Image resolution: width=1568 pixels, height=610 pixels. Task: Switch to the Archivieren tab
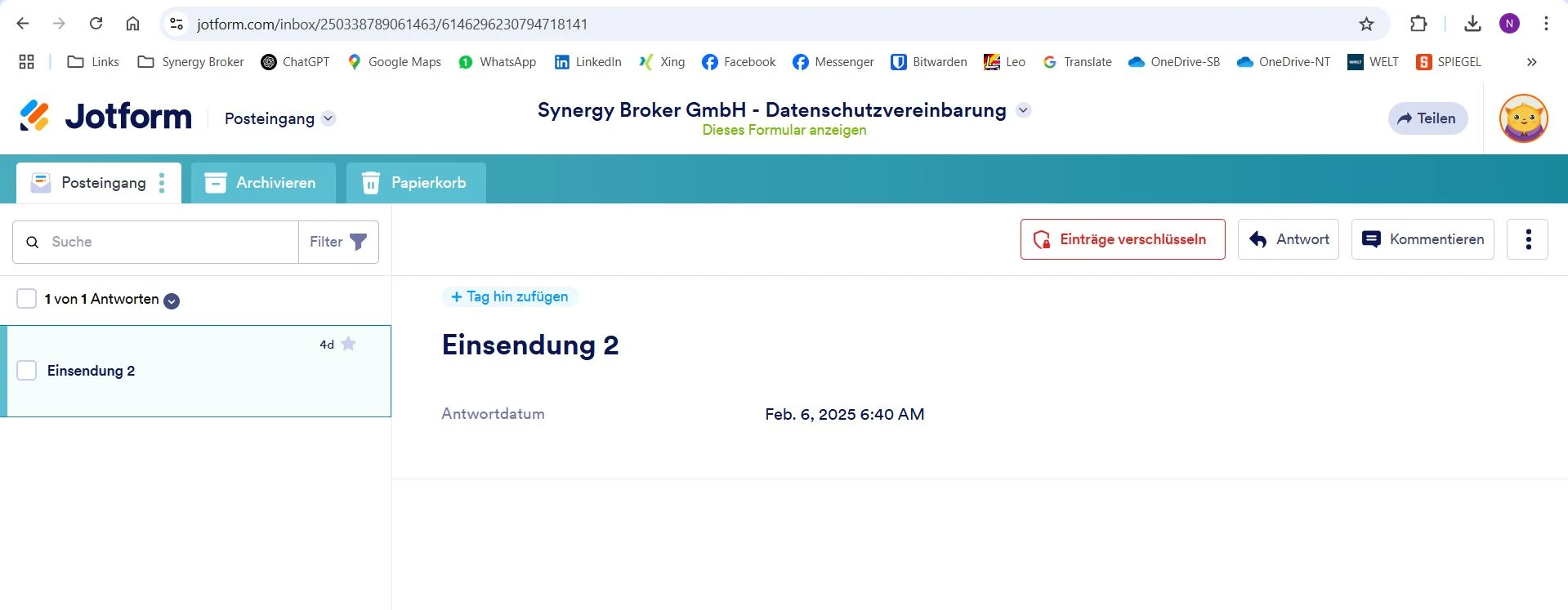tap(263, 183)
